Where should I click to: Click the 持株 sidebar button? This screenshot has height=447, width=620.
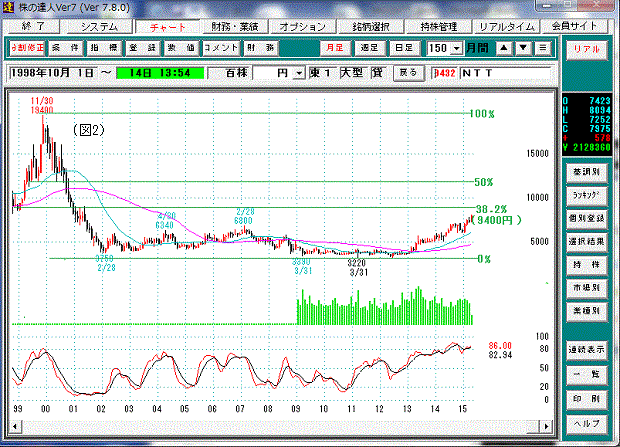coord(587,265)
